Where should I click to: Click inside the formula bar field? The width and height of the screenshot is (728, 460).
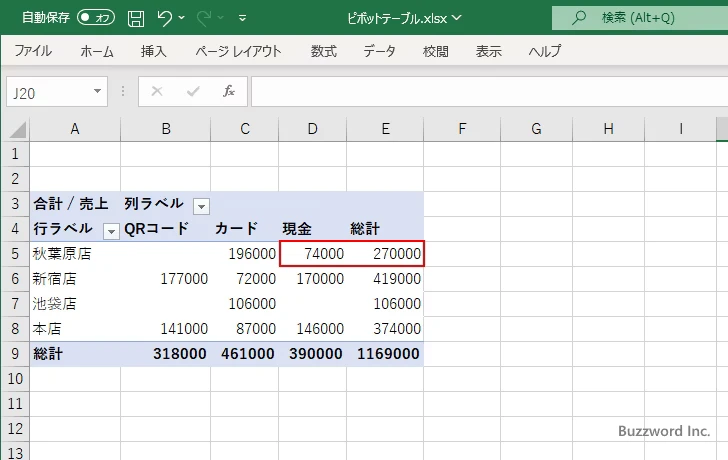coord(490,92)
